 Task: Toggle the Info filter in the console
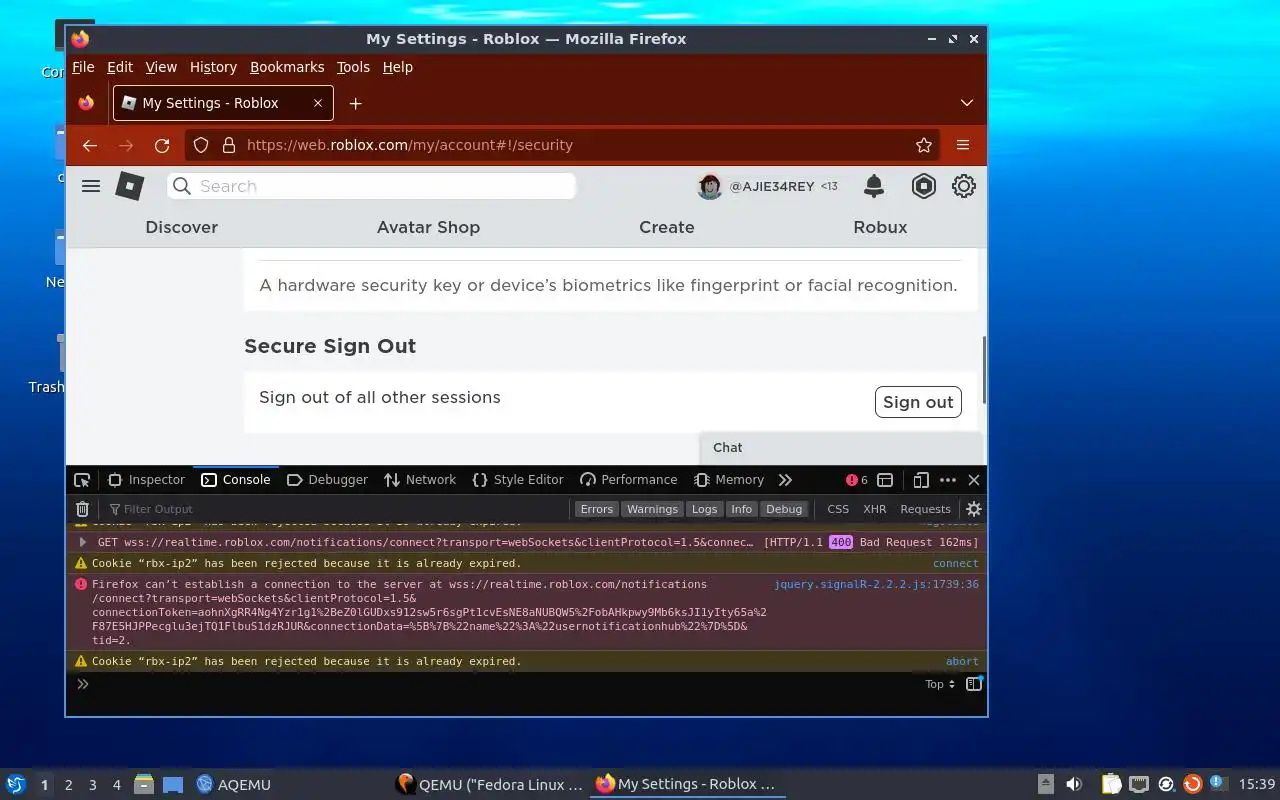tap(741, 509)
